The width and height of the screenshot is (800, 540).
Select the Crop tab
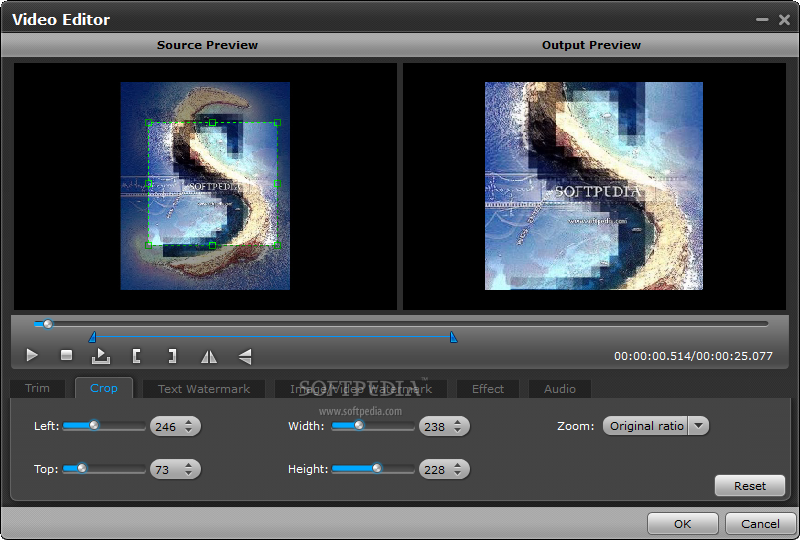[104, 388]
